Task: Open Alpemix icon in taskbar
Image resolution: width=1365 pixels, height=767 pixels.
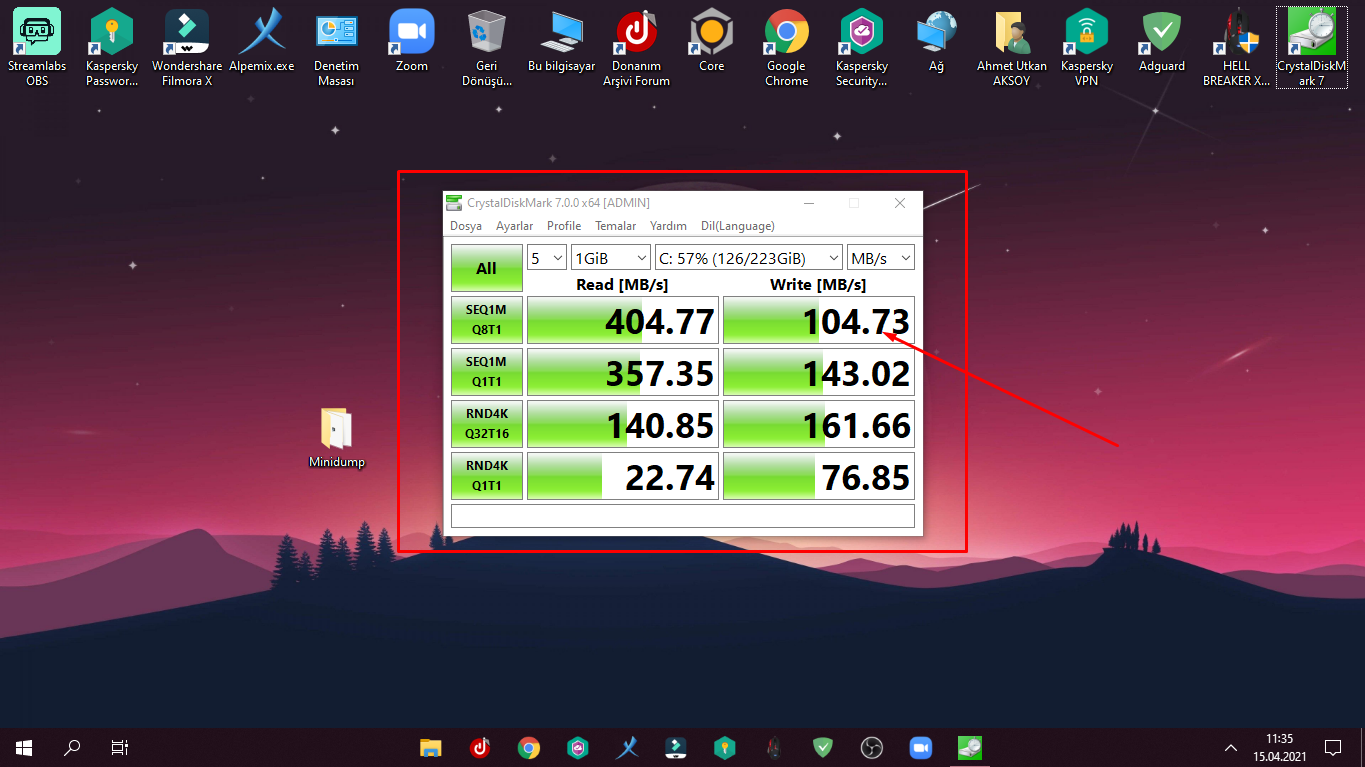Action: pyautogui.click(x=627, y=747)
